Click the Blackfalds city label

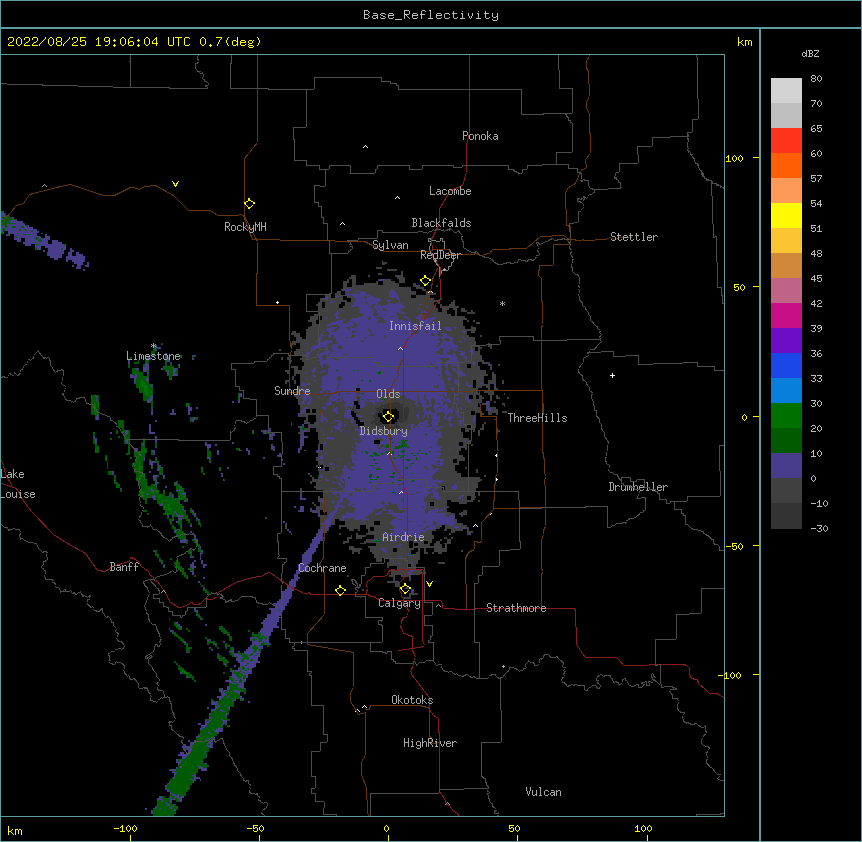click(x=441, y=223)
